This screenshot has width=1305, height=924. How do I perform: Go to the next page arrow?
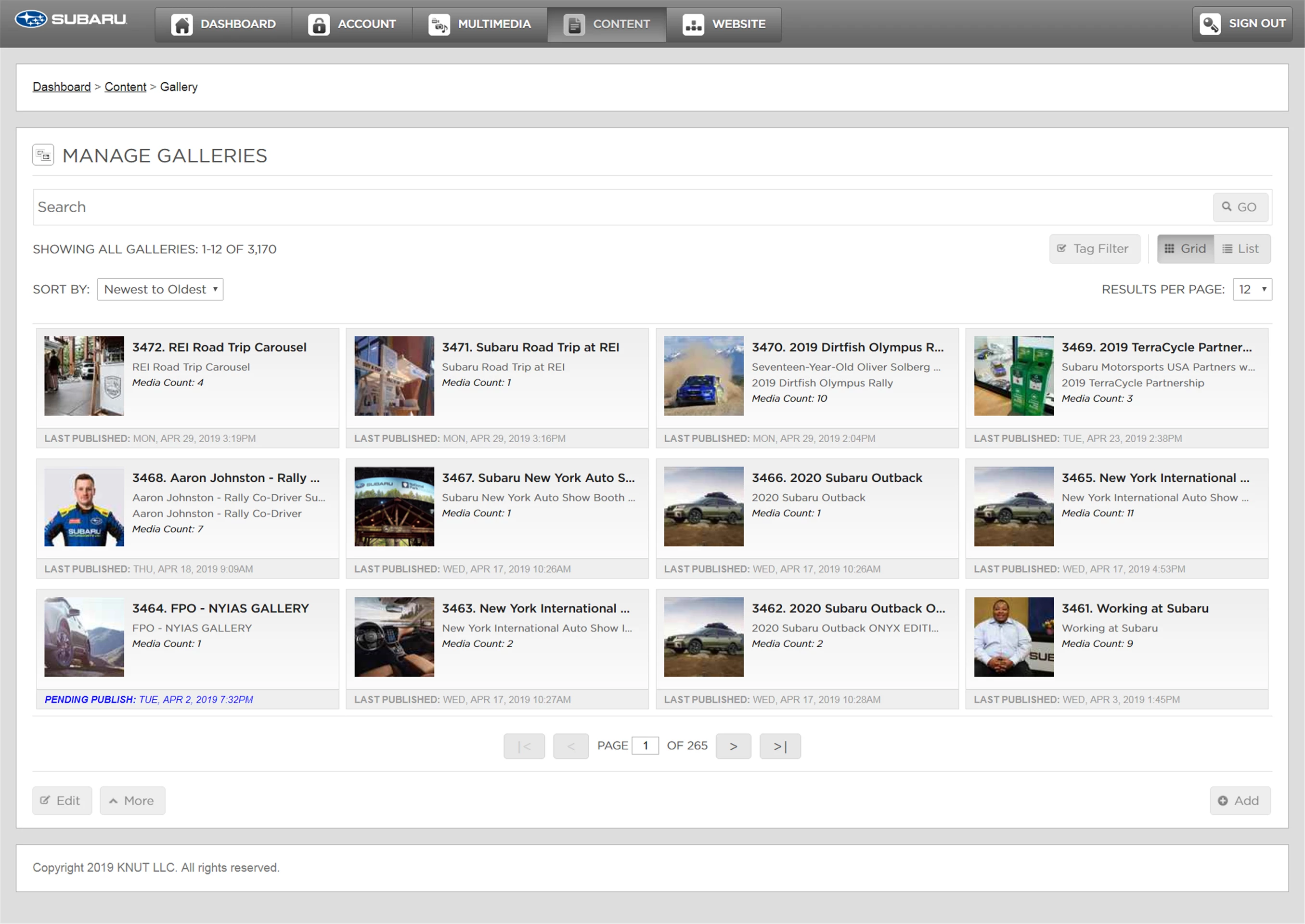pyautogui.click(x=733, y=746)
